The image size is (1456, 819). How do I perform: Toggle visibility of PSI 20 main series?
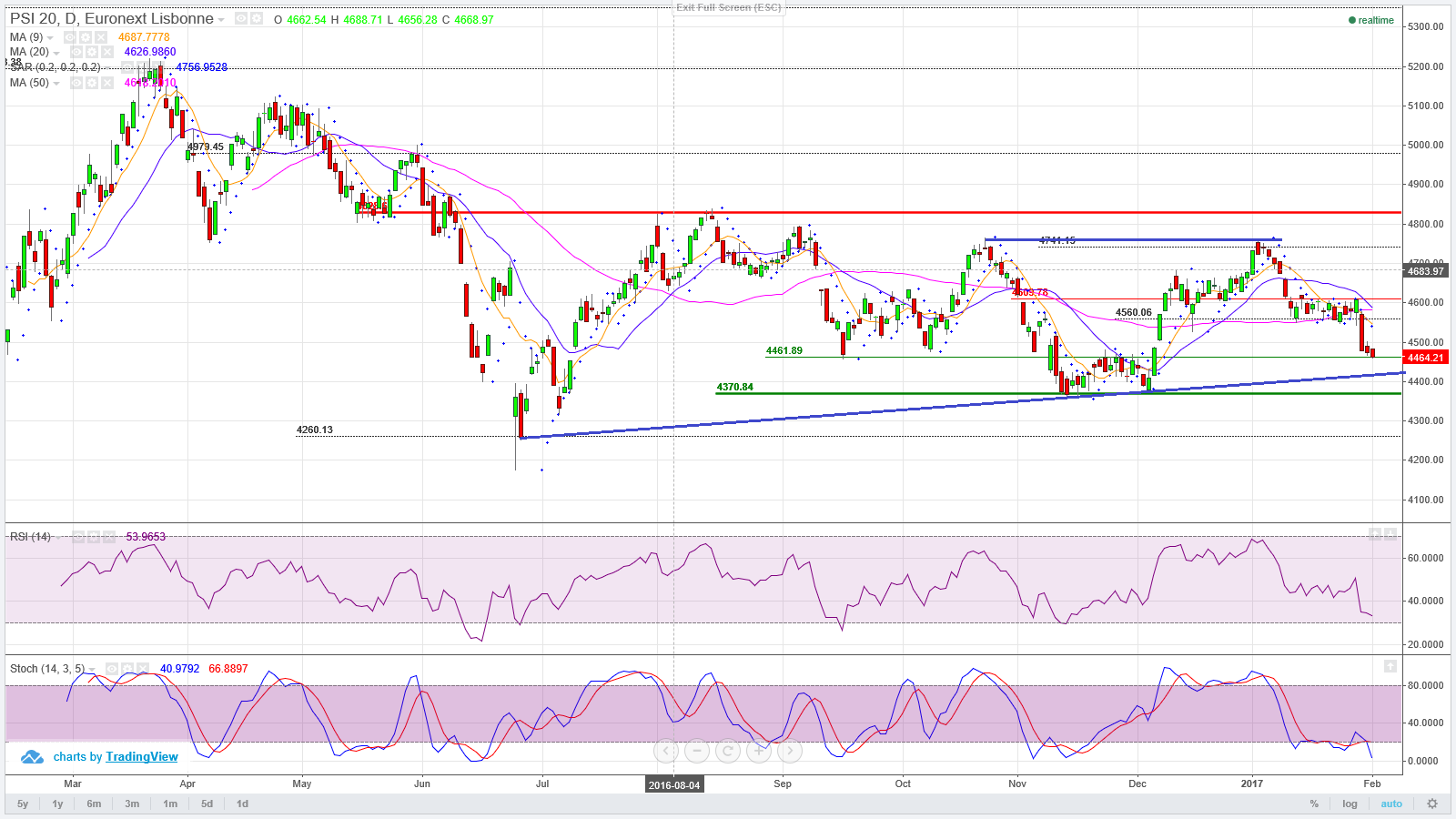(x=241, y=19)
